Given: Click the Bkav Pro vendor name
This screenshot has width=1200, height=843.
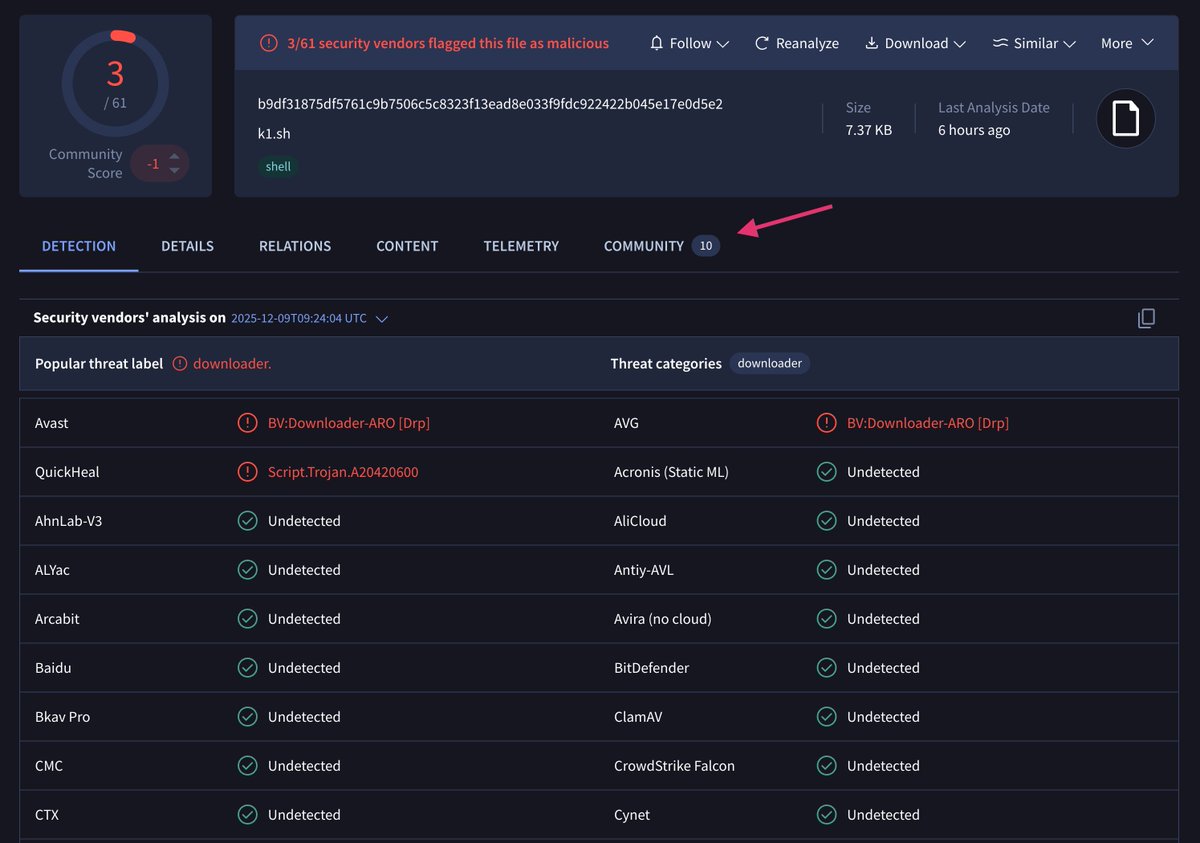Looking at the screenshot, I should (62, 717).
